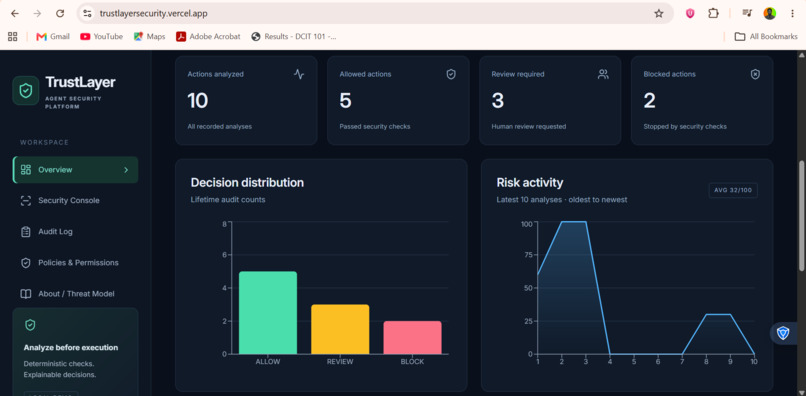This screenshot has height=396, width=806.
Task: Open About / Threat Model page
Action: tap(76, 294)
